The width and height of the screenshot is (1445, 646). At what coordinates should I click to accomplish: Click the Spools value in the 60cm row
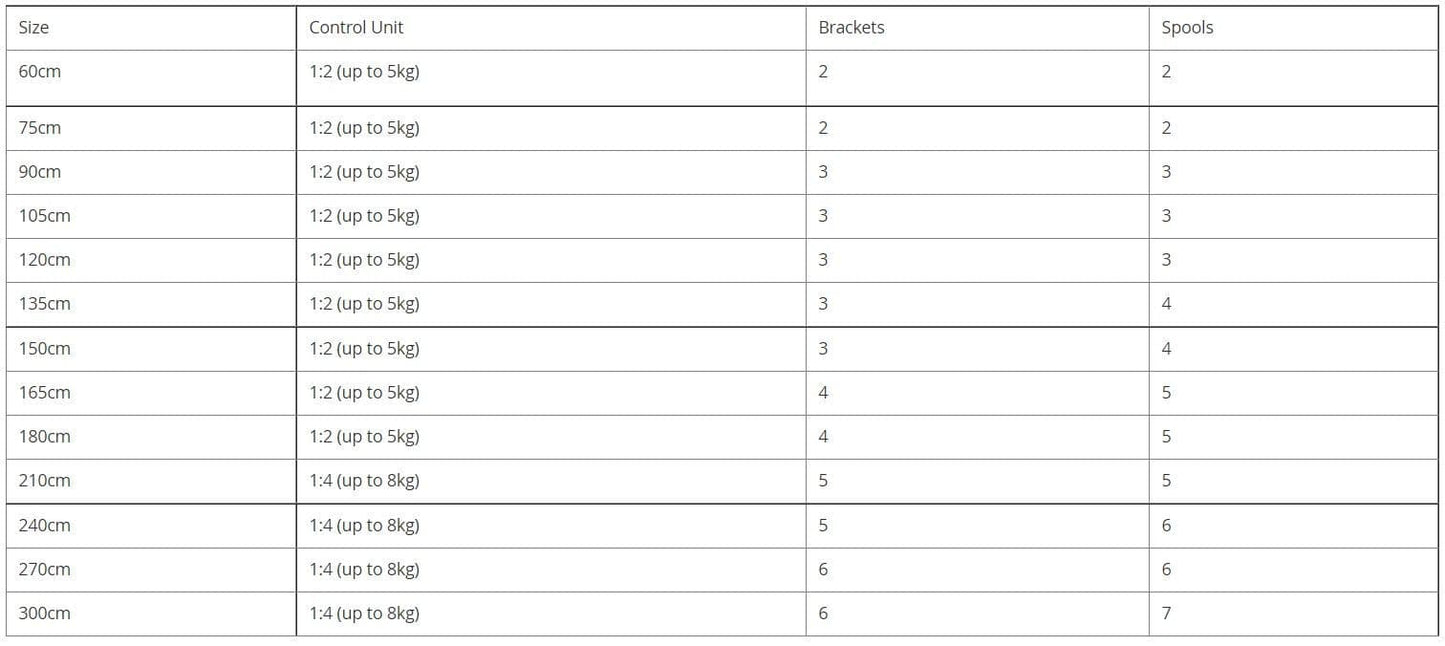[x=1166, y=72]
